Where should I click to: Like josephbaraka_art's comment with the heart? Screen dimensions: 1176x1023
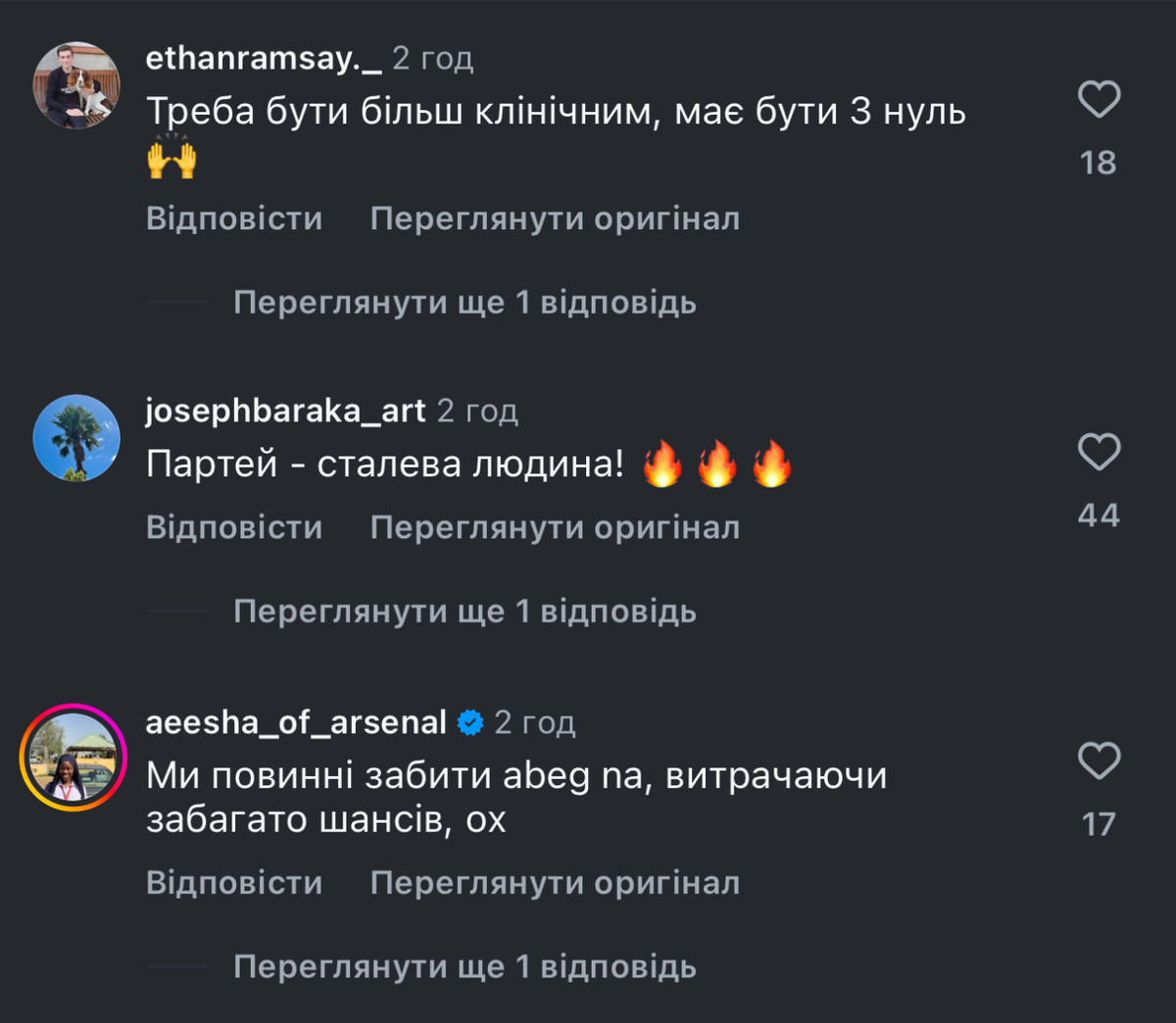tap(1099, 453)
